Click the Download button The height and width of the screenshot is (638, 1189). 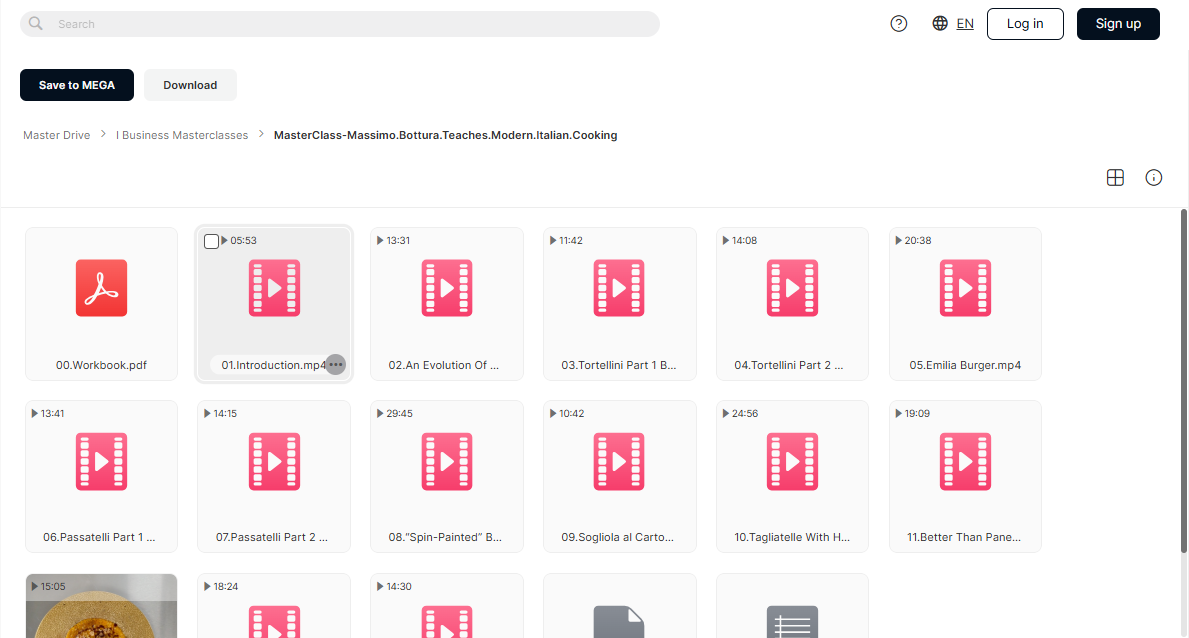(190, 85)
